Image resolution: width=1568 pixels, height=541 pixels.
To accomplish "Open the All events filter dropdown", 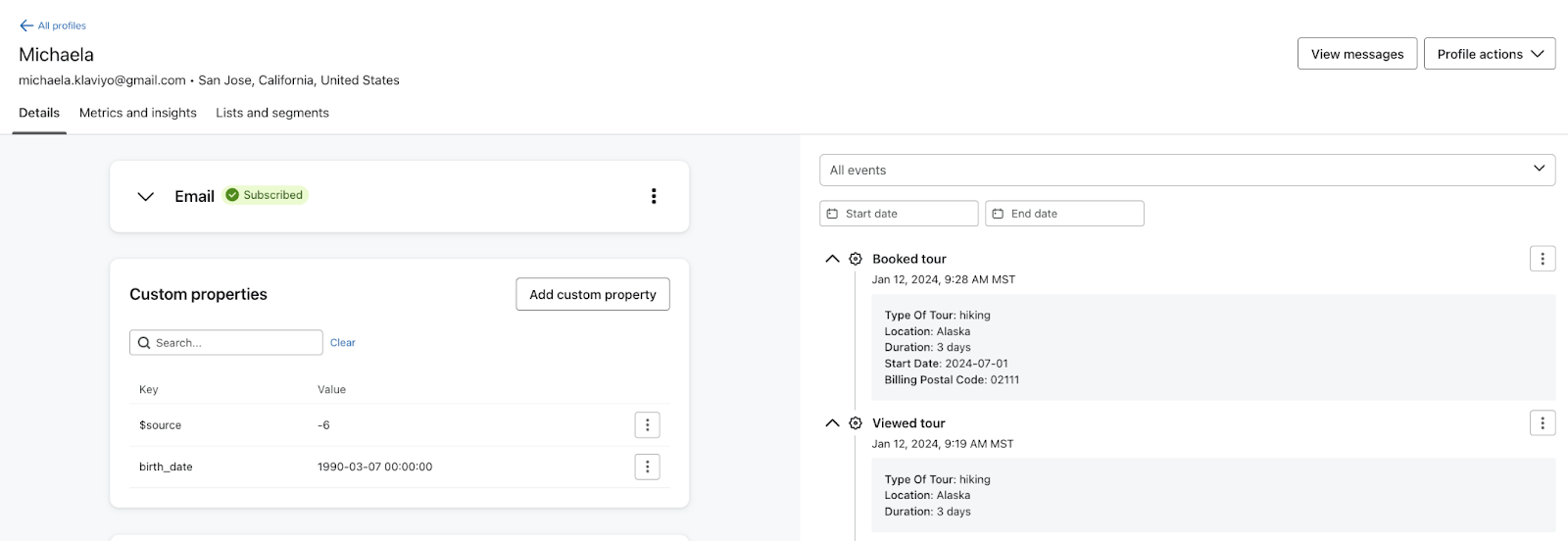I will 1187,170.
